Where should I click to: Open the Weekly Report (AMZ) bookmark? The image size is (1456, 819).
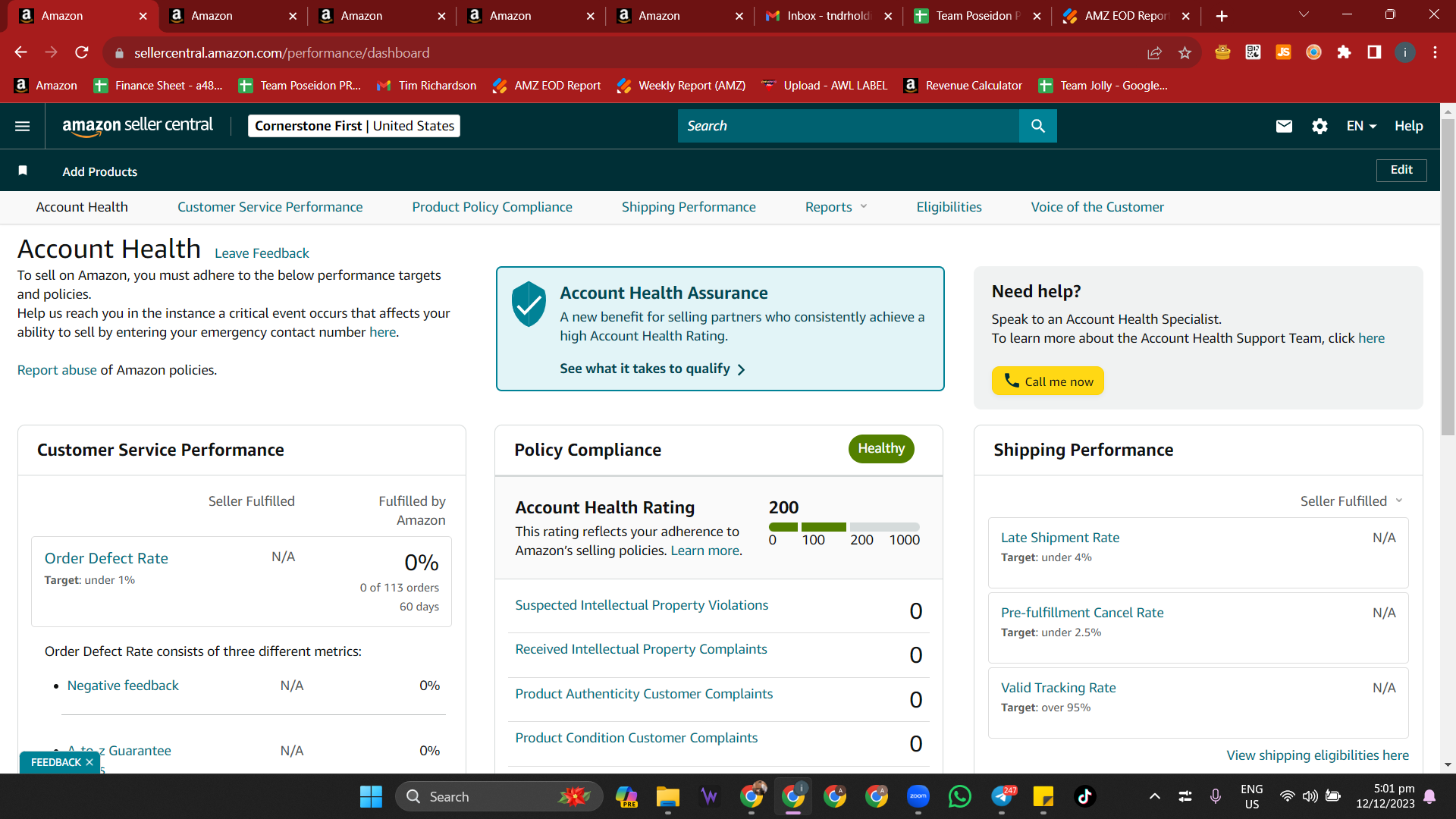point(681,86)
